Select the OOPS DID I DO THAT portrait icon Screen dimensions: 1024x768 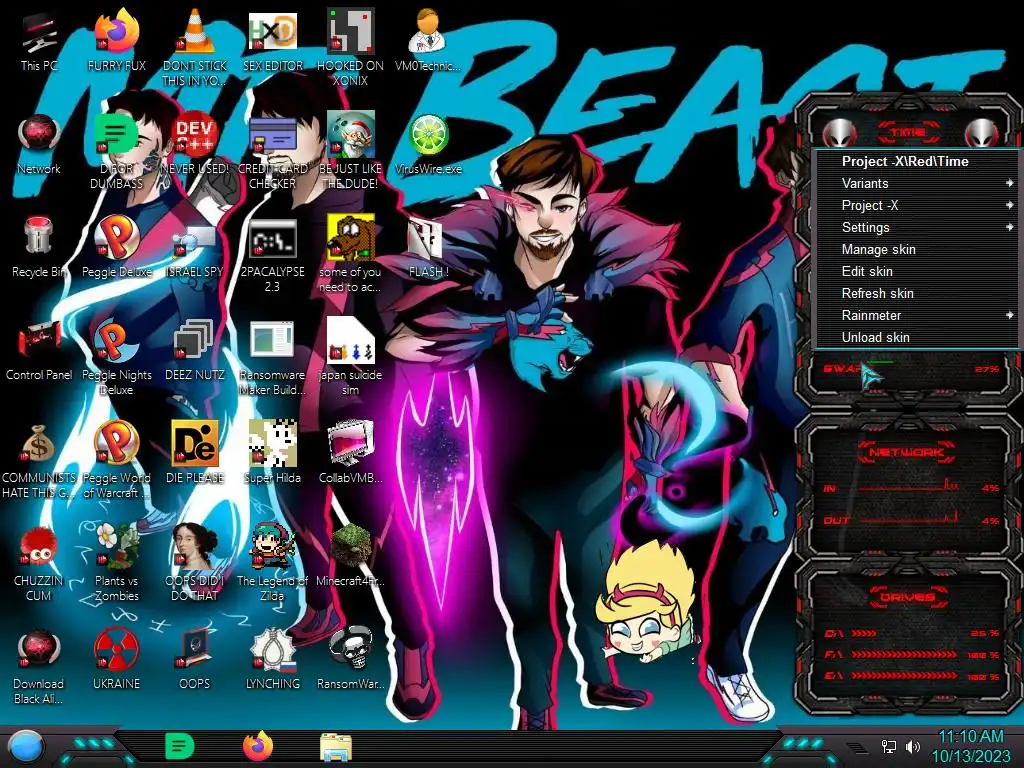[x=194, y=563]
